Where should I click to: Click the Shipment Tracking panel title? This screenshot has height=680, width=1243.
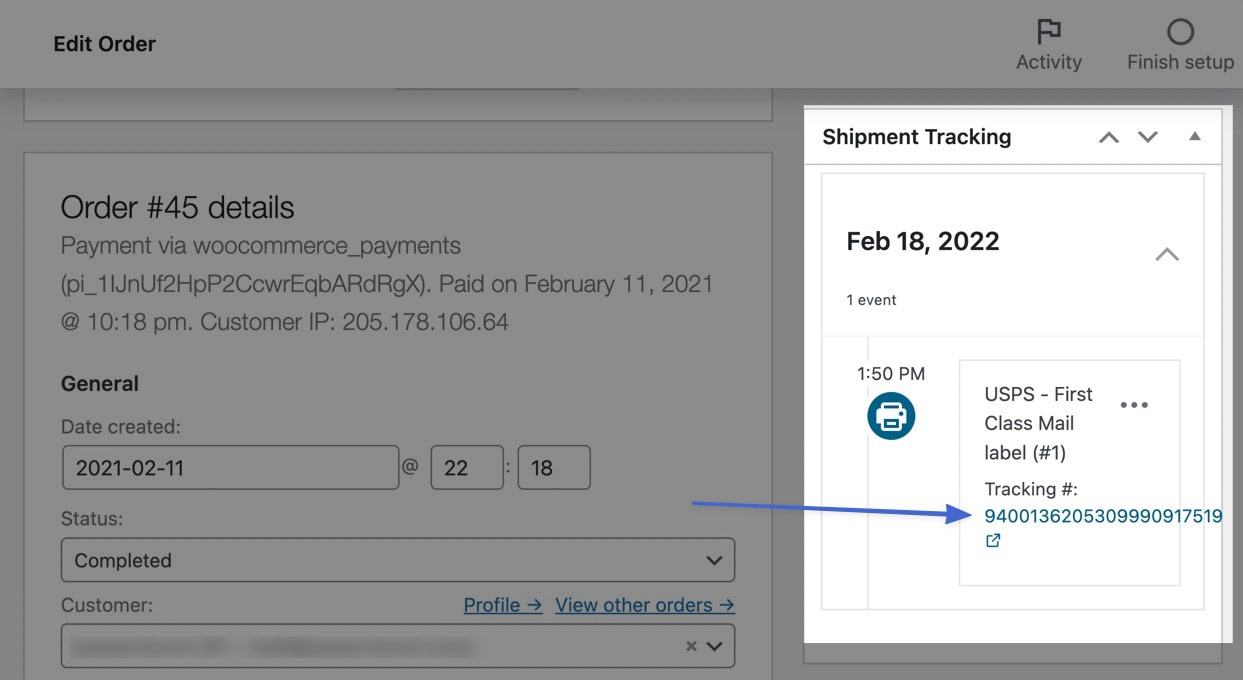tap(916, 136)
